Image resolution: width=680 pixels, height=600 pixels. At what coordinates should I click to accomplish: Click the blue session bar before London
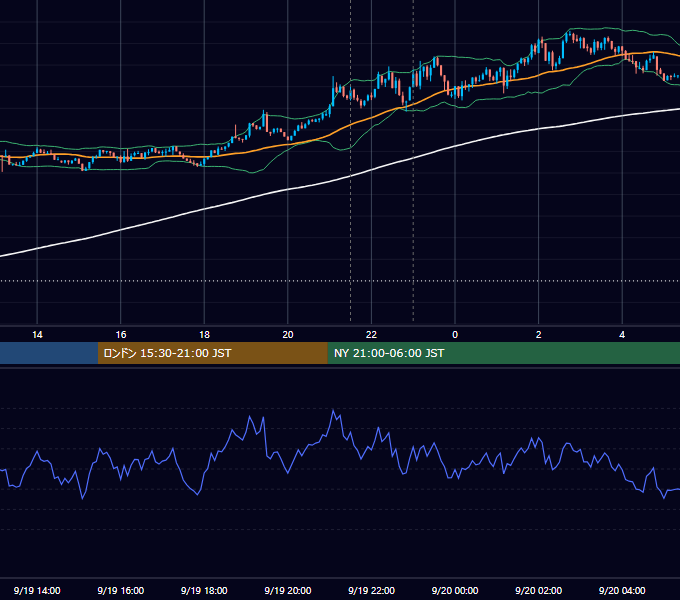[x=49, y=353]
